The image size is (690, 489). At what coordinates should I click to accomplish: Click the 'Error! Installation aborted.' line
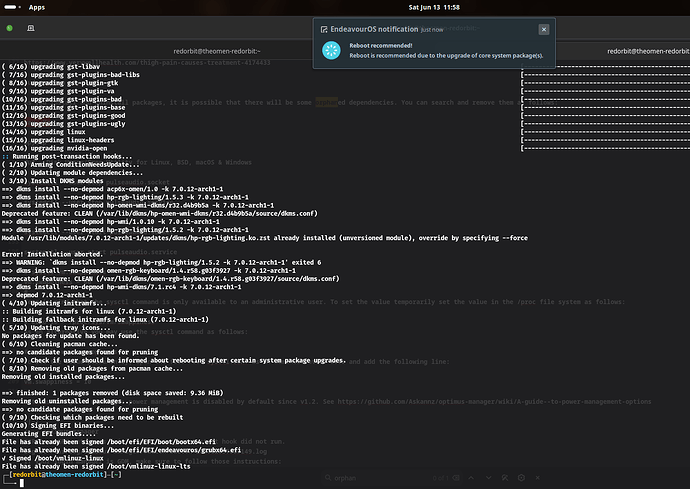(52, 254)
